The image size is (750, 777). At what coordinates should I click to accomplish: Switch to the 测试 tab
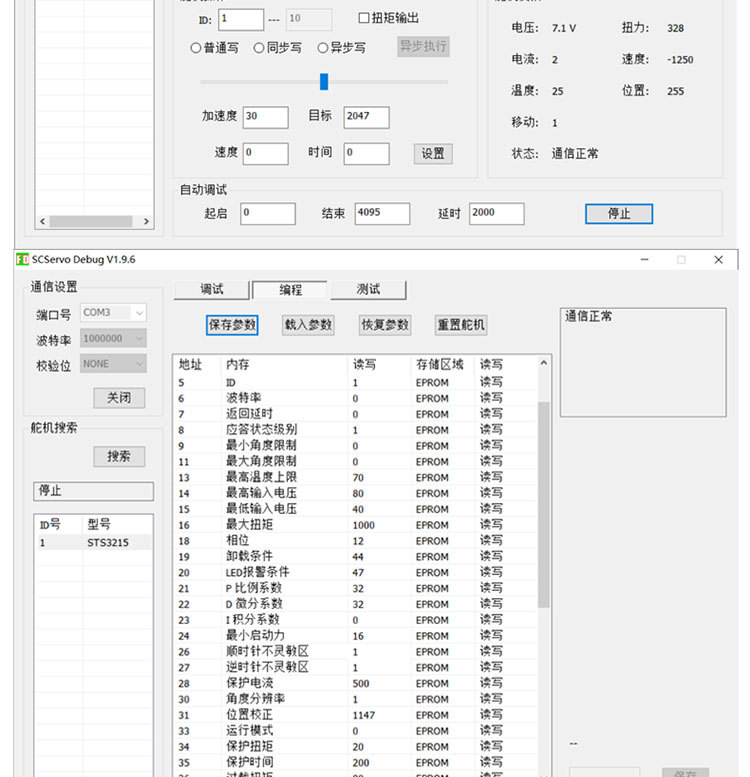pos(368,289)
